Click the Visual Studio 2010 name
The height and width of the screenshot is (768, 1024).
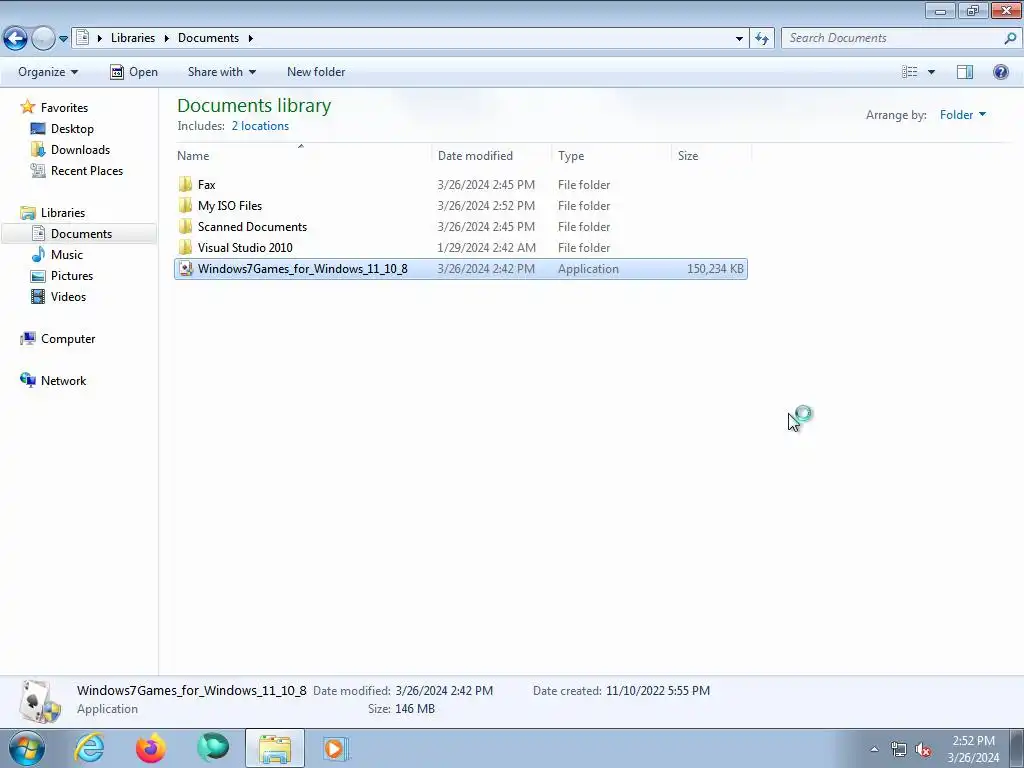tap(245, 248)
